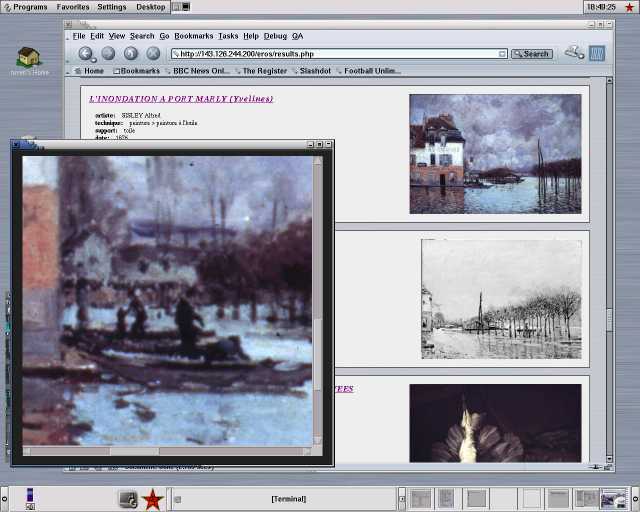Open the browser Help menu
Image resolution: width=640 pixels, height=512 pixels.
coord(251,36)
